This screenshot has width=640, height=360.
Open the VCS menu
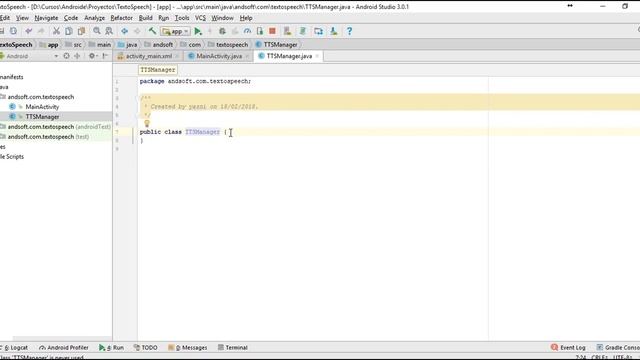(200, 18)
